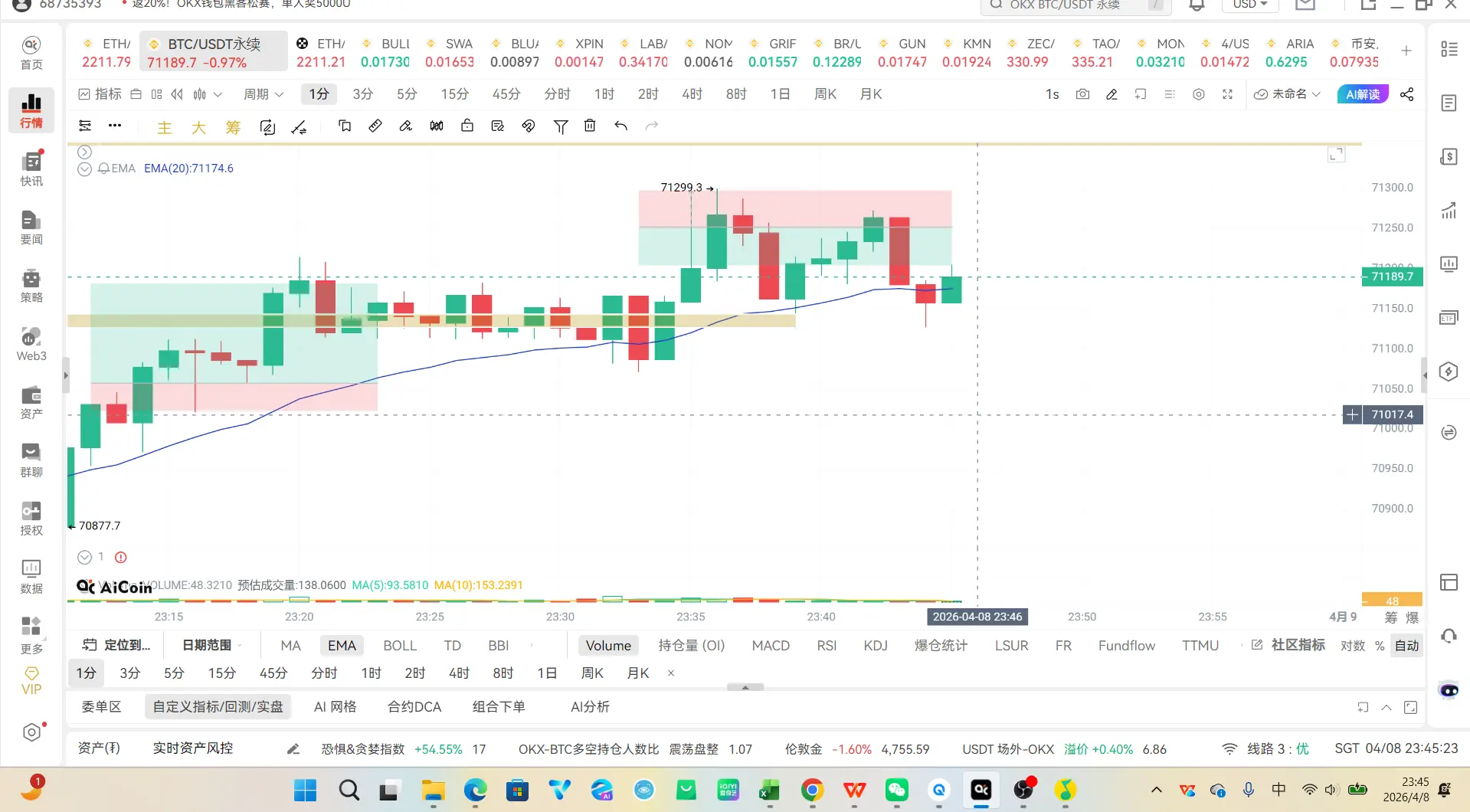Toggle the 筹 chips button in drawing toolbar
The image size is (1470, 812).
[x=233, y=127]
